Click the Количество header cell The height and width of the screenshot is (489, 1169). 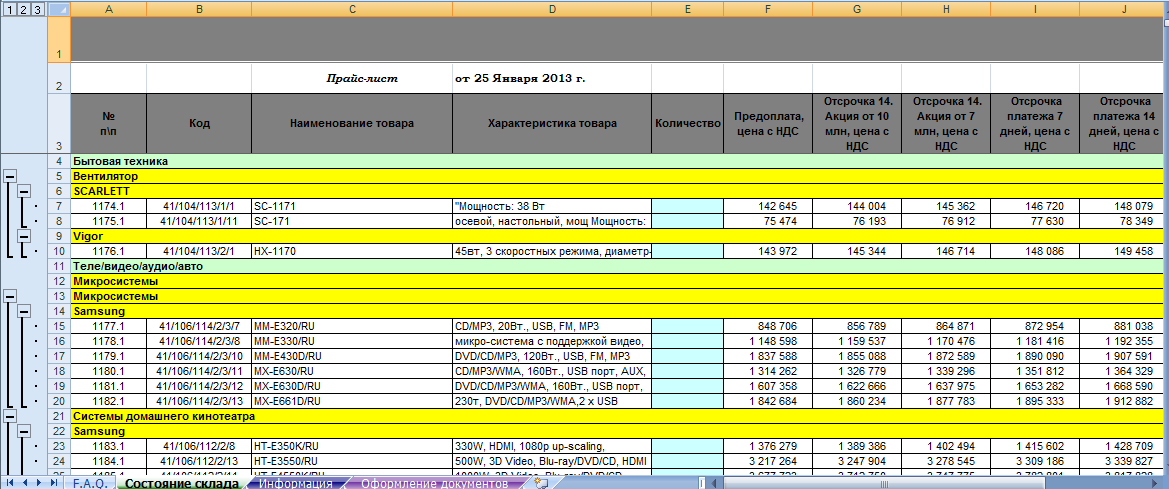[x=687, y=124]
